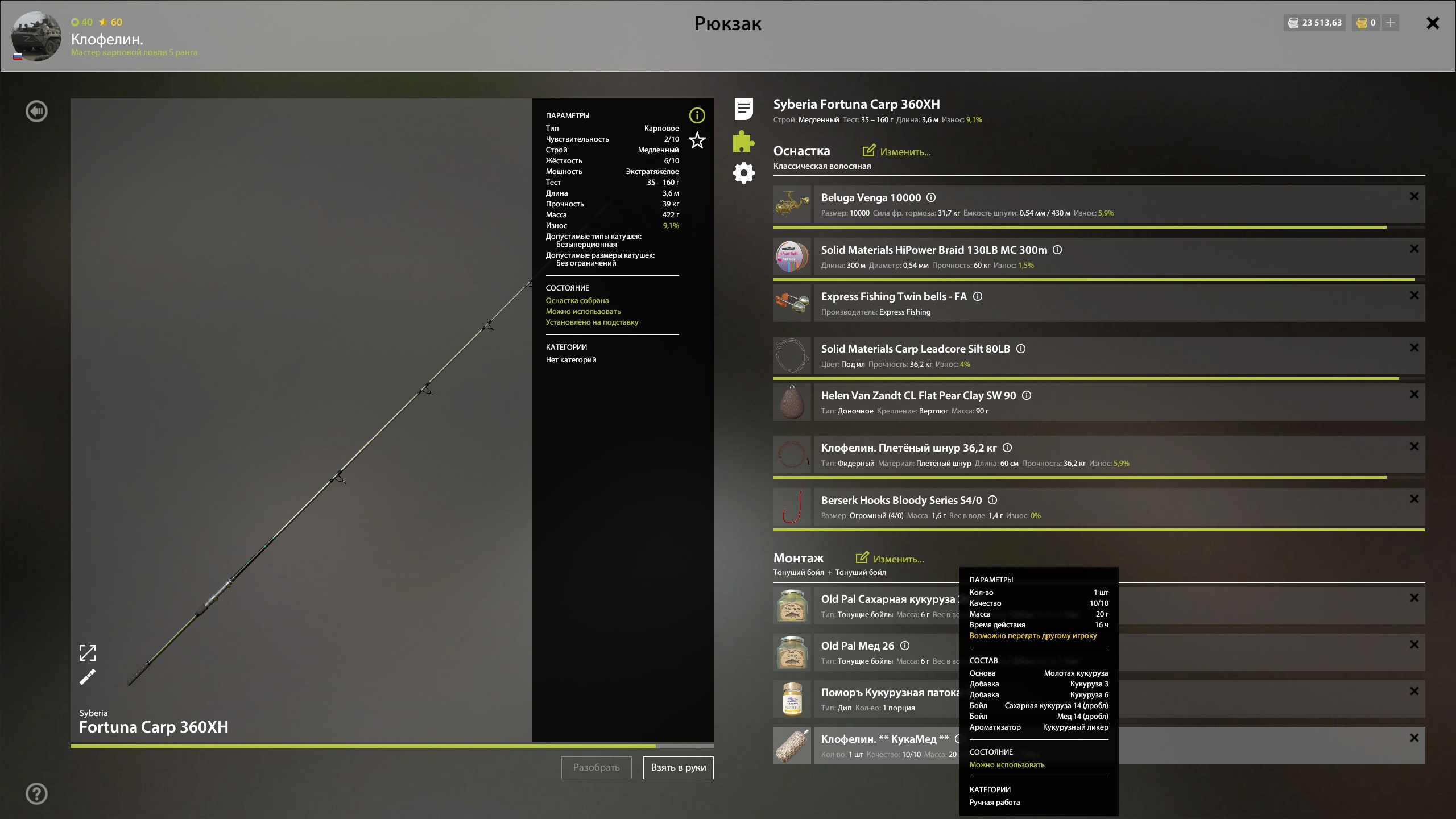The height and width of the screenshot is (819, 1456).
Task: Open the puzzle piece components icon
Action: pyautogui.click(x=743, y=141)
